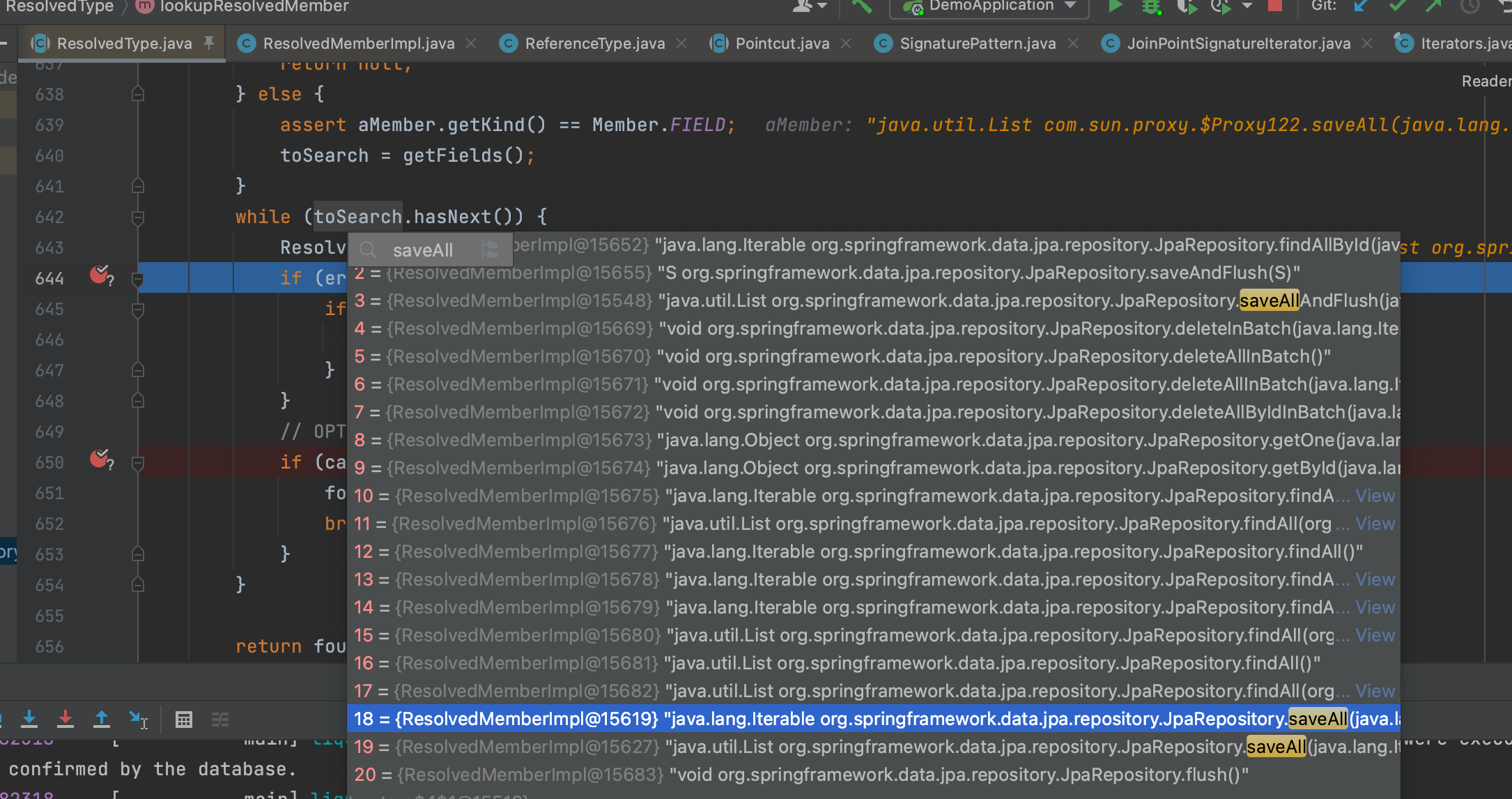The height and width of the screenshot is (799, 1512).
Task: Commit changes with the green Git checkmark
Action: click(x=1397, y=6)
